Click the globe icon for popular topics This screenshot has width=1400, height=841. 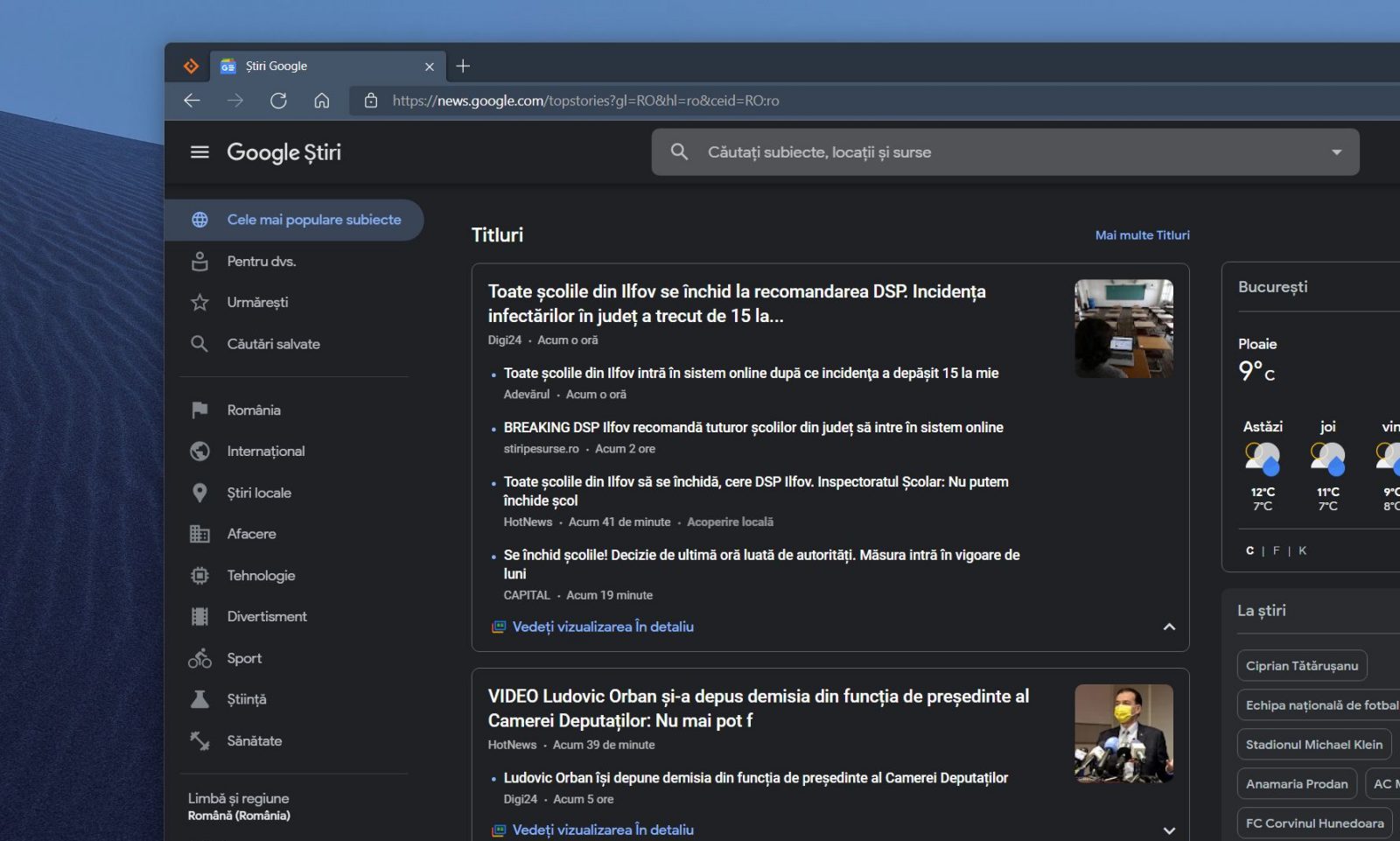pyautogui.click(x=199, y=220)
